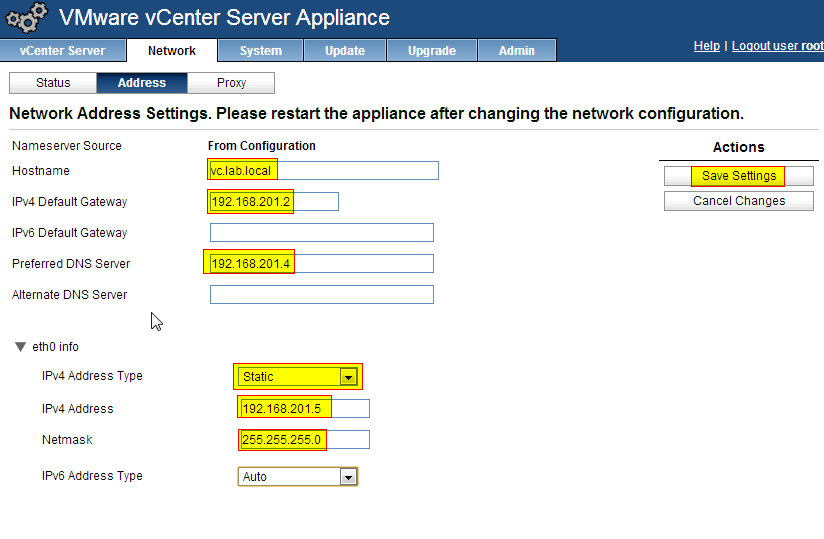Click the Cancel Changes button

739,201
